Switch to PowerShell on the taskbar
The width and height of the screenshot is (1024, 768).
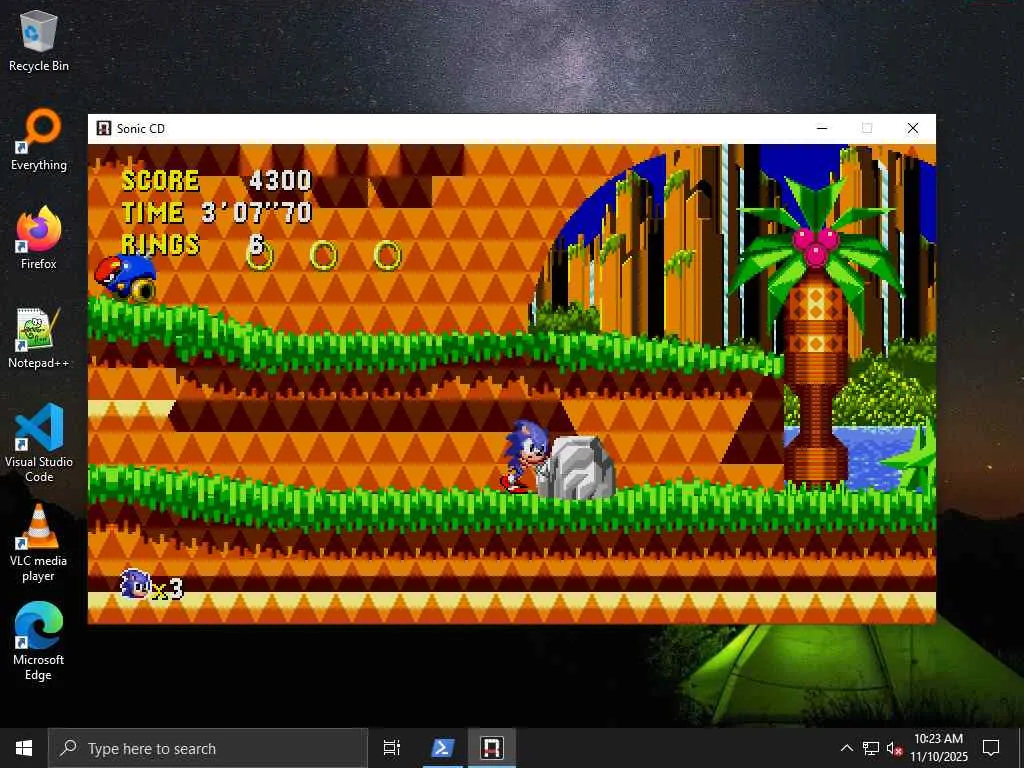(x=442, y=748)
